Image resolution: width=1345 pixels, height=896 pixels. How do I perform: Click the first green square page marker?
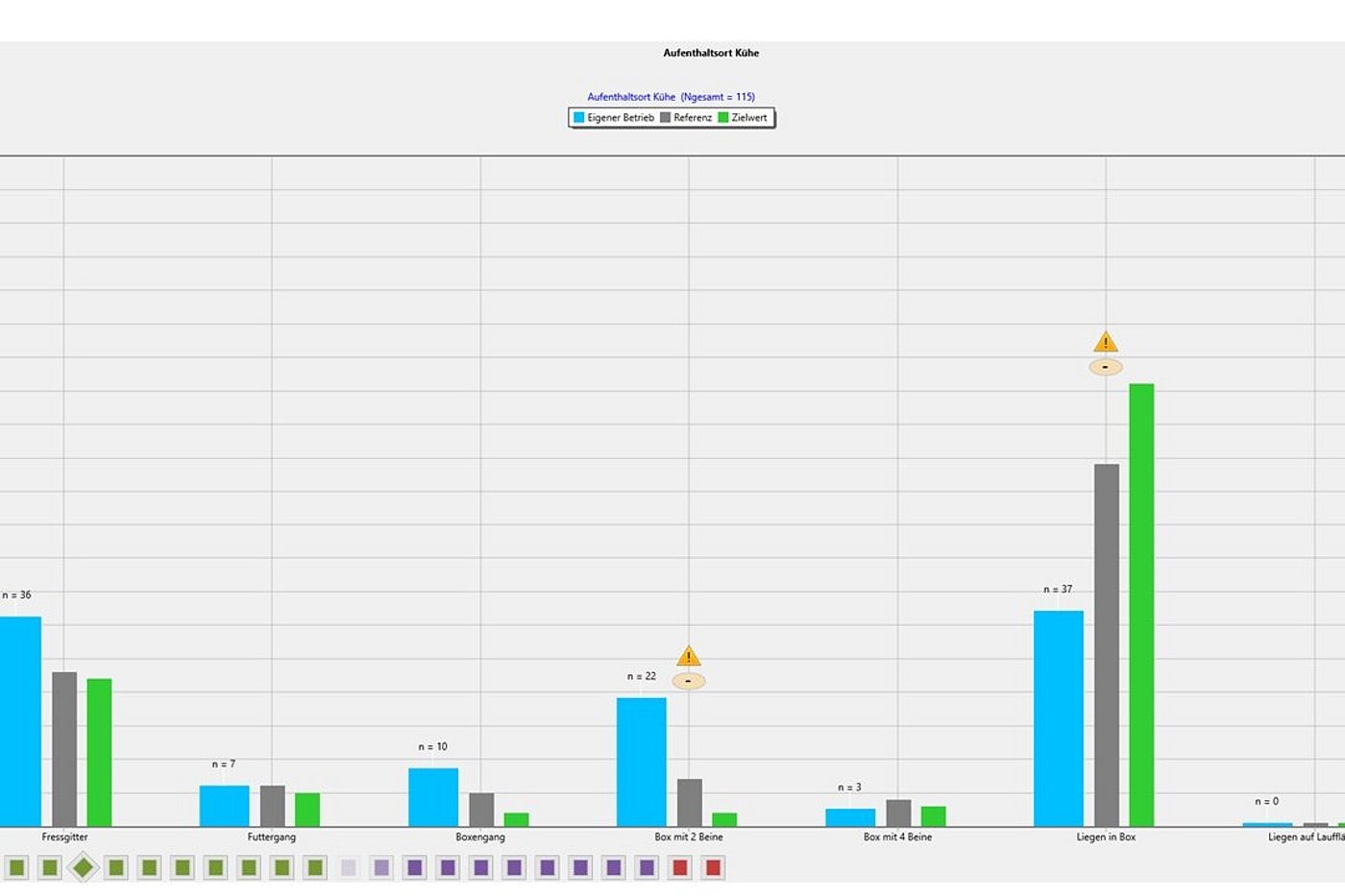point(17,868)
